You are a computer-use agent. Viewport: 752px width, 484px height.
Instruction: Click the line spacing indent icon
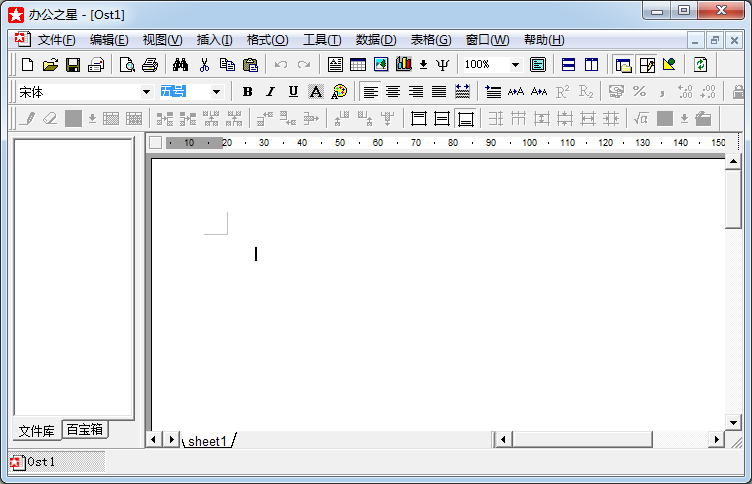click(x=493, y=92)
